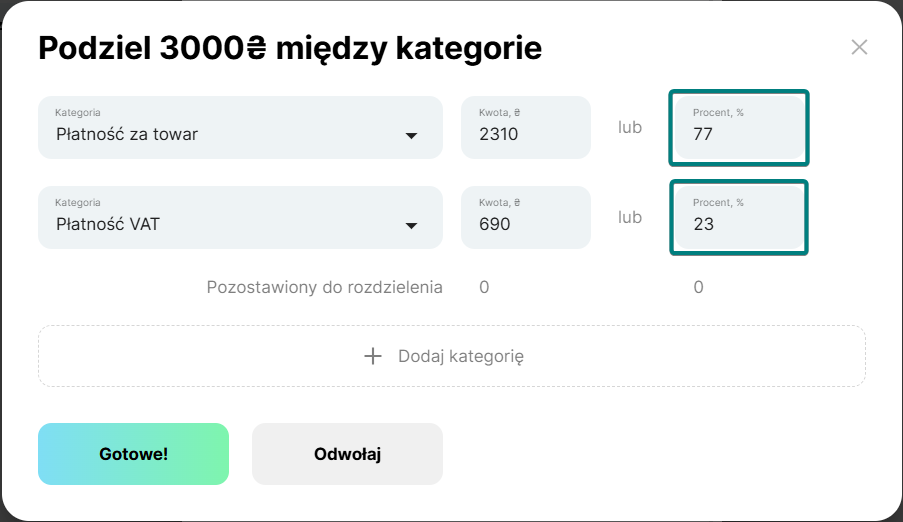This screenshot has height=522, width=903.
Task: Click the Pozostawiony do rozdzielenia label
Action: click(324, 287)
